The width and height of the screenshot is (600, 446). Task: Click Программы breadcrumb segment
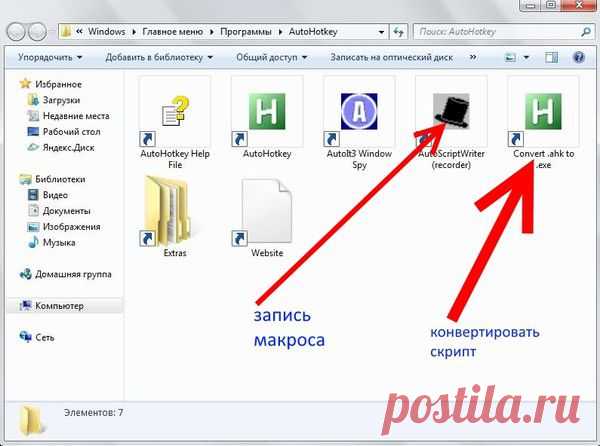[246, 31]
